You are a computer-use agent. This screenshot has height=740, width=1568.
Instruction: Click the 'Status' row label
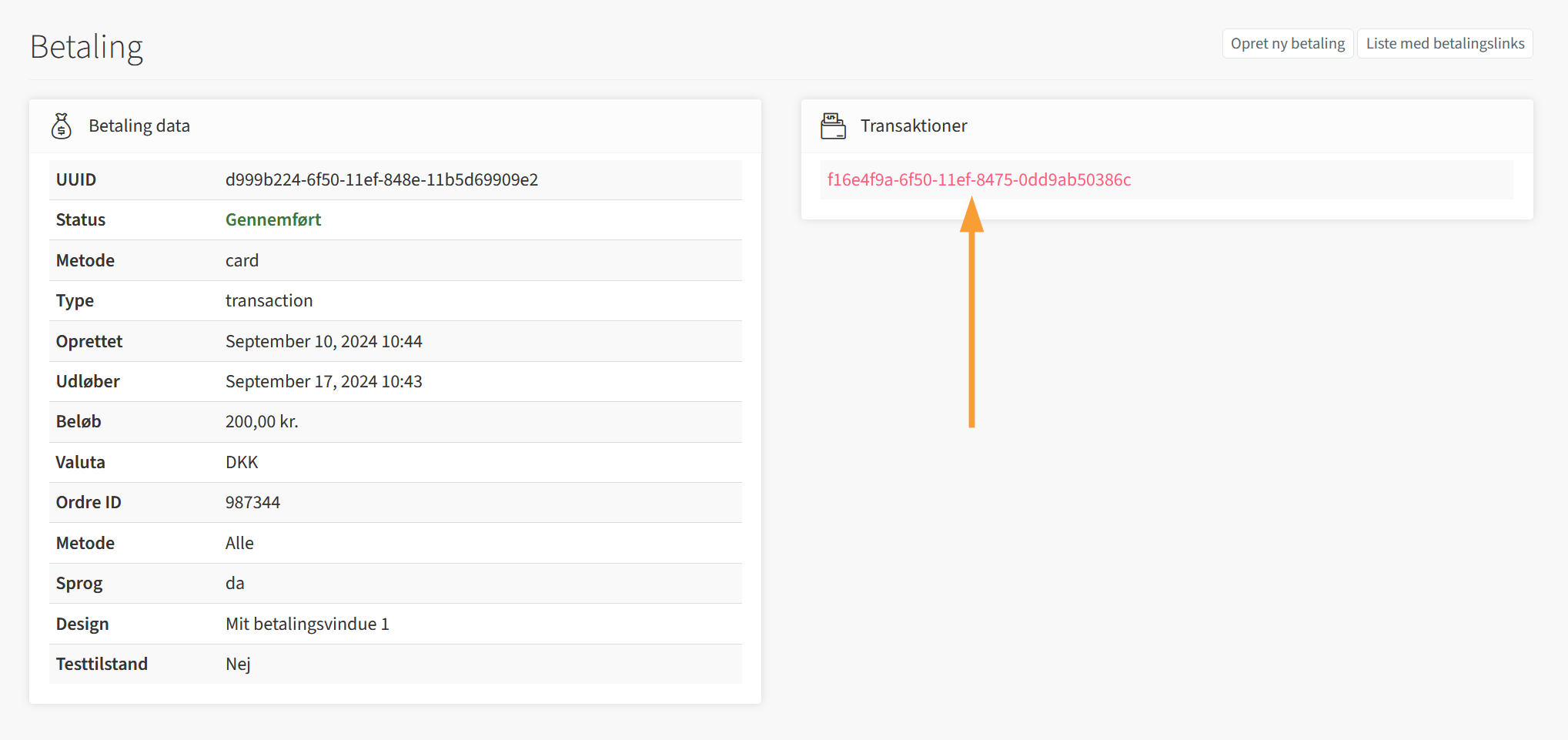tap(81, 219)
